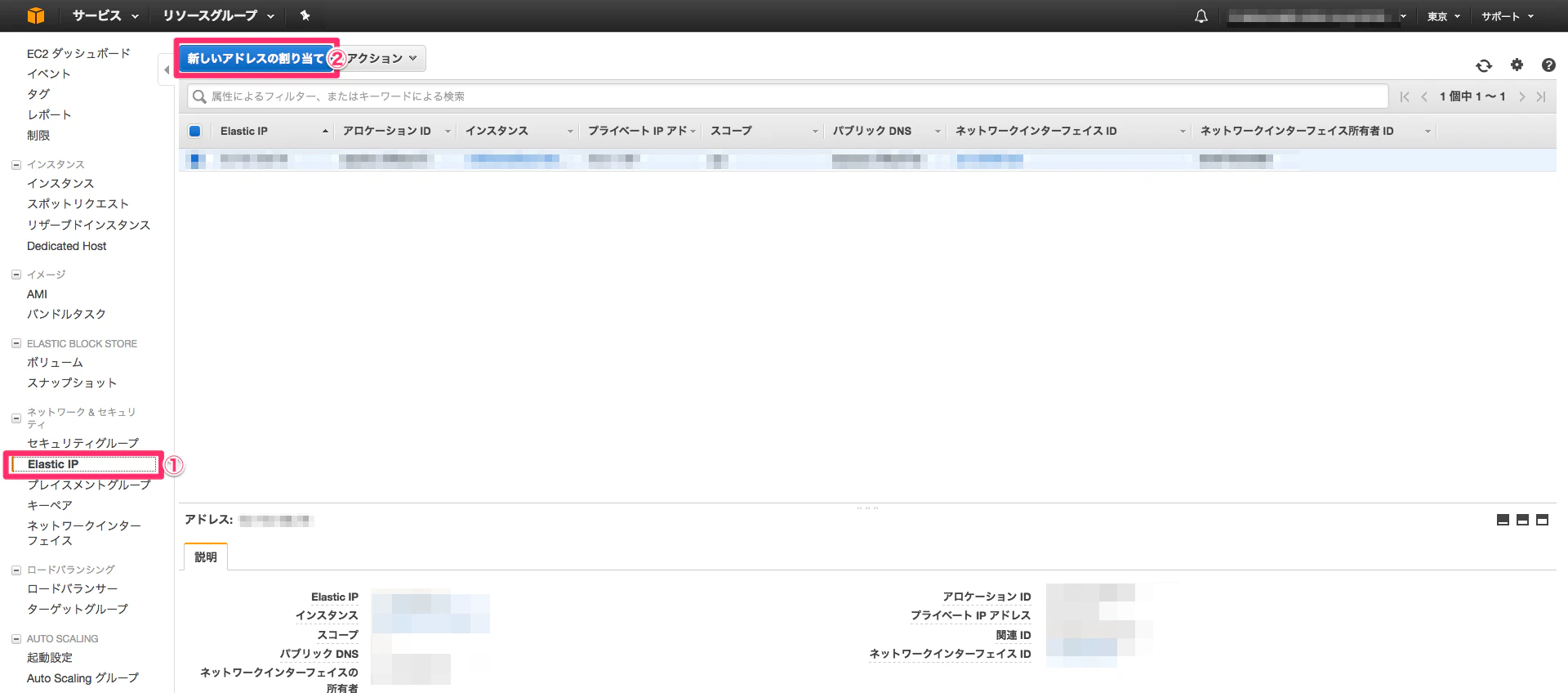This screenshot has height=693, width=1568.
Task: Open スポットリクエスト in sidebar
Action: click(78, 203)
